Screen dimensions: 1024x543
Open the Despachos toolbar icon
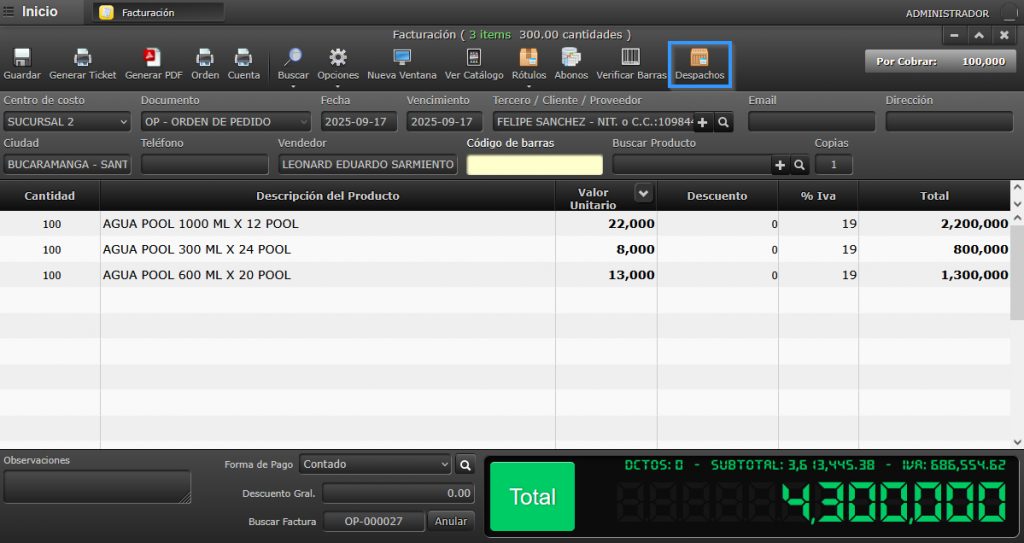click(x=700, y=58)
